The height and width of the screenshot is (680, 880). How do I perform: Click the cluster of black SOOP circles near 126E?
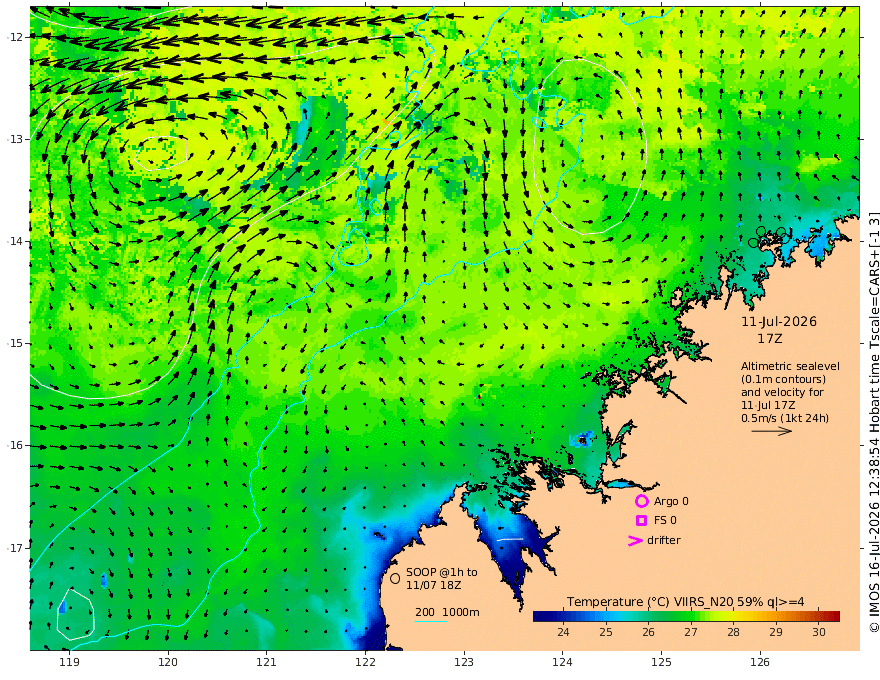click(769, 237)
